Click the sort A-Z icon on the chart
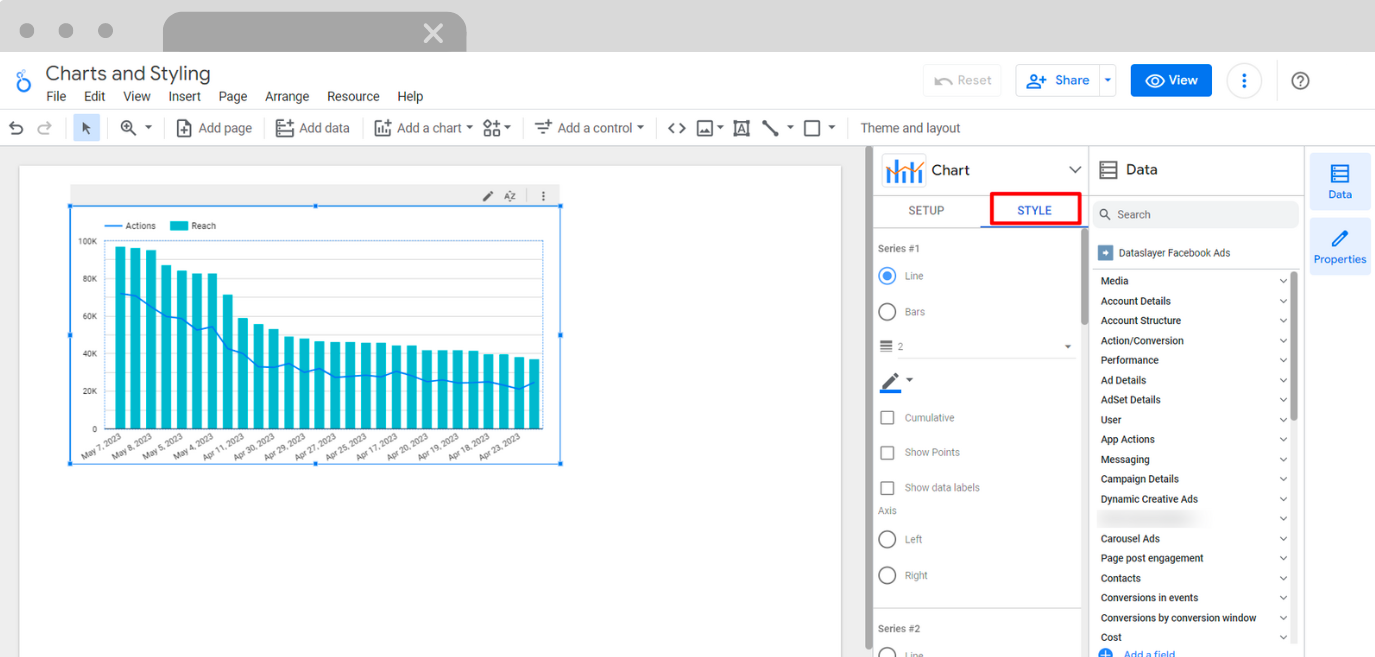 [x=510, y=195]
